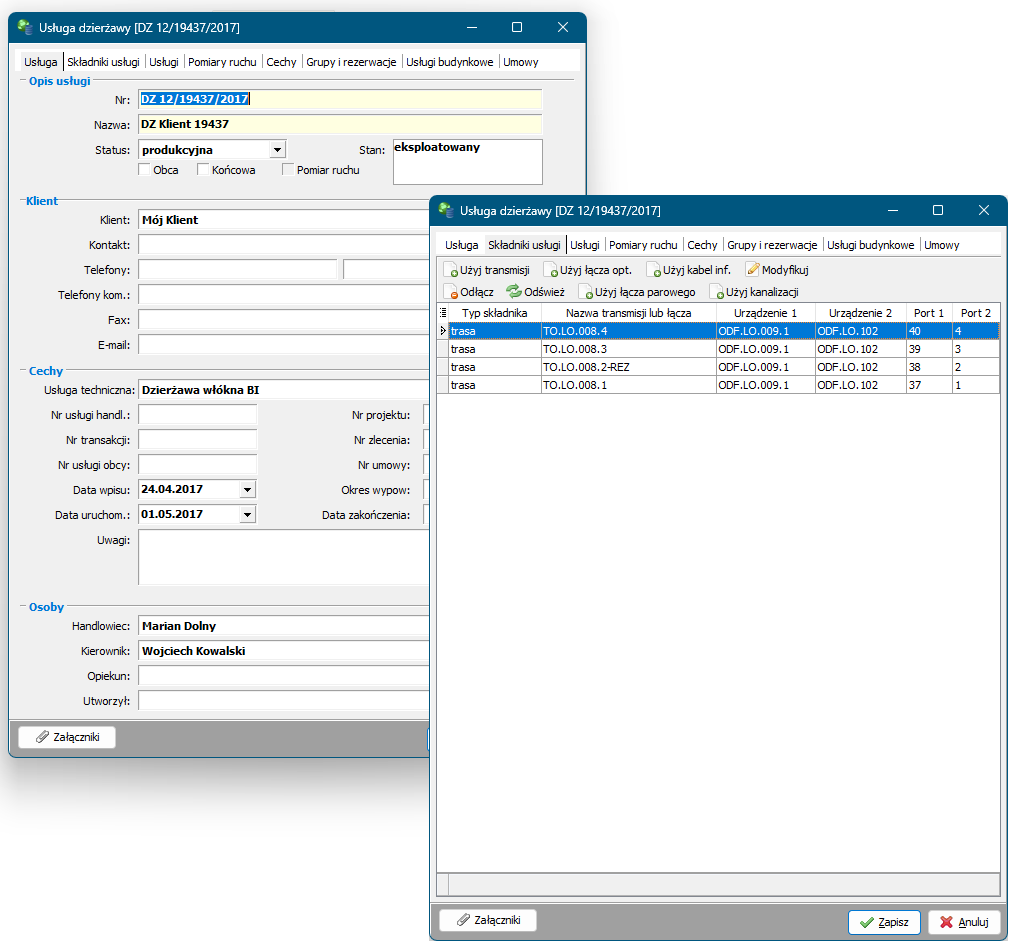The image size is (1020, 952).
Task: Focus the Klient field with Mój Klient
Action: point(284,220)
